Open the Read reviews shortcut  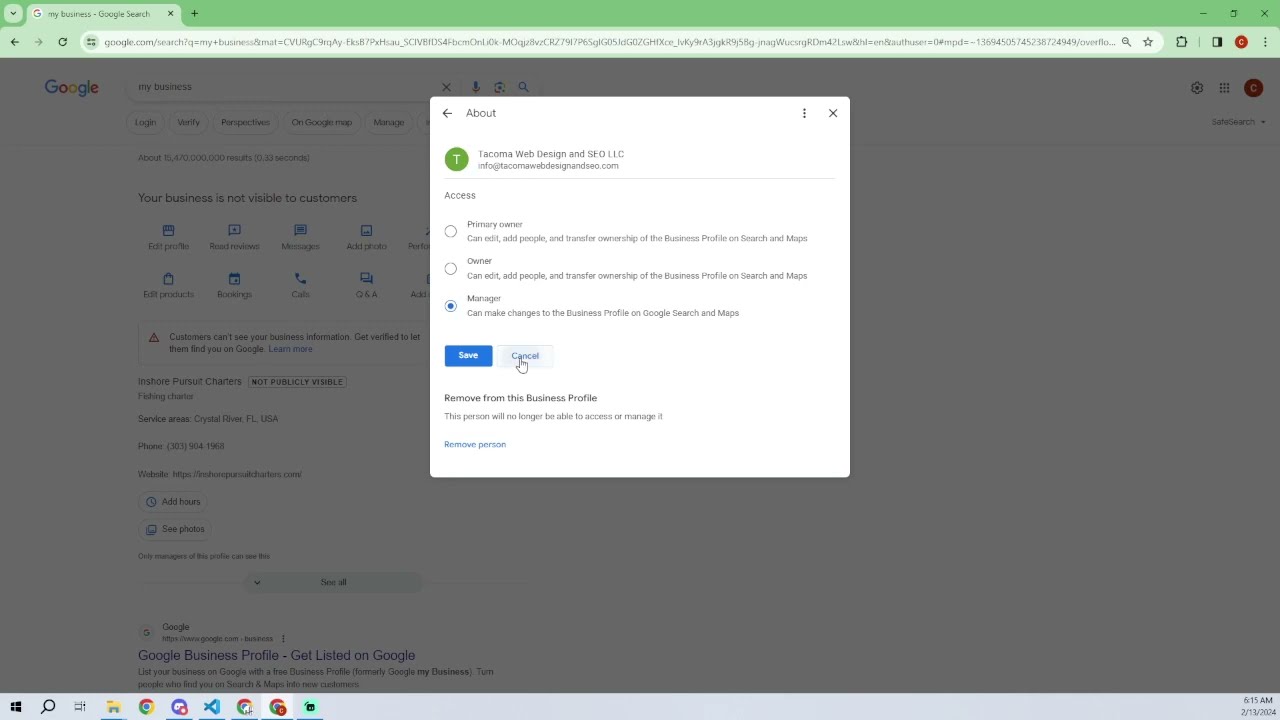point(234,237)
